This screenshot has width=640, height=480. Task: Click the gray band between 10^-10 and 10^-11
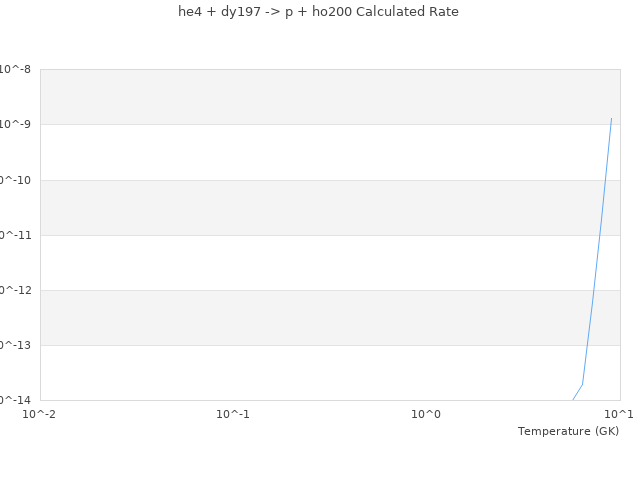pyautogui.click(x=300, y=207)
